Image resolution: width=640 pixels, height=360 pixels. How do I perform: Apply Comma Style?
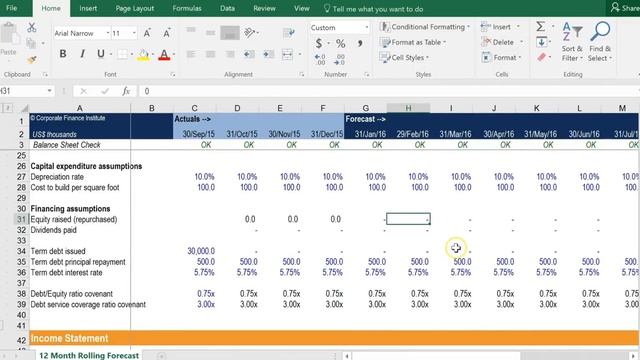[360, 43]
